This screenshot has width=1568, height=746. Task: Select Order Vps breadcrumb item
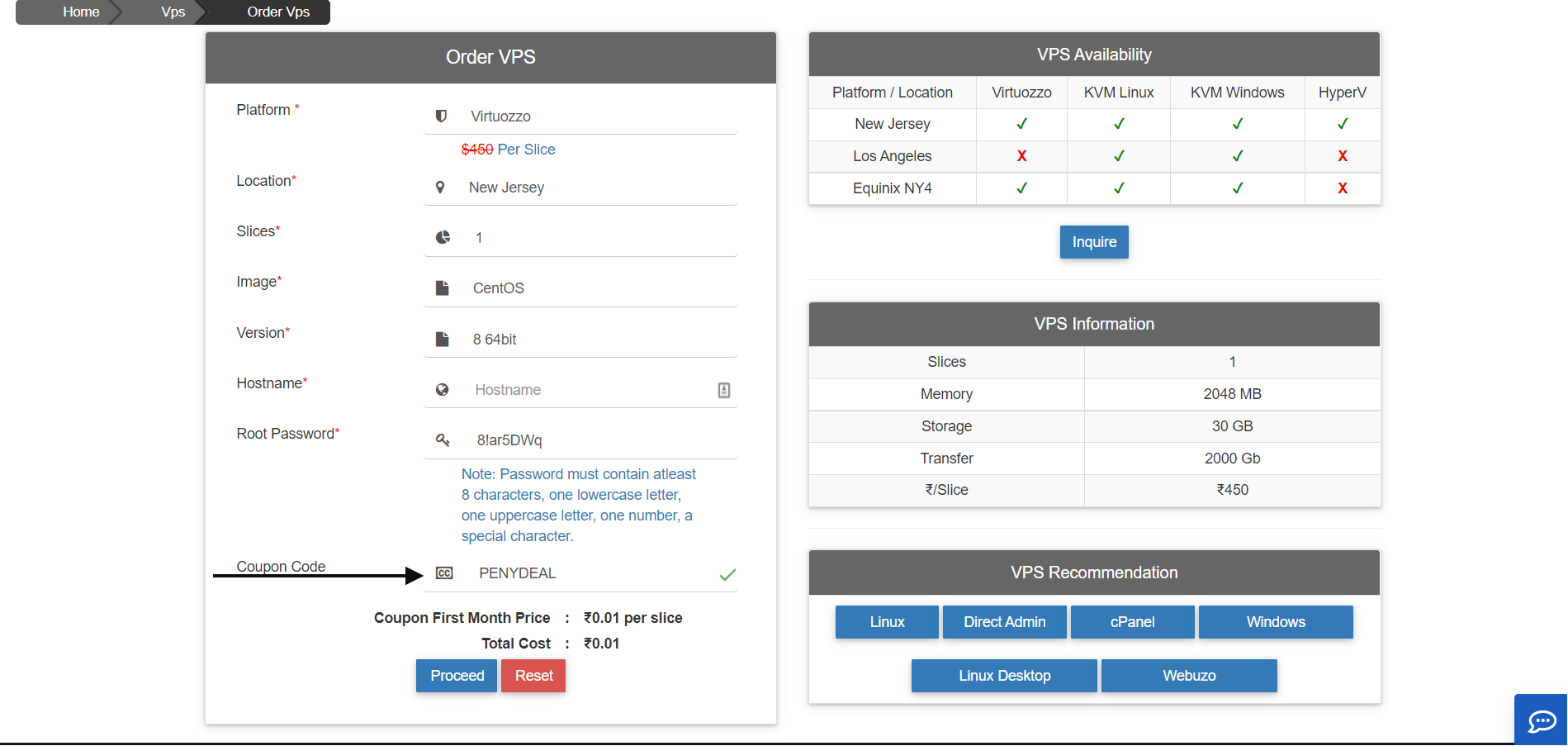click(278, 12)
